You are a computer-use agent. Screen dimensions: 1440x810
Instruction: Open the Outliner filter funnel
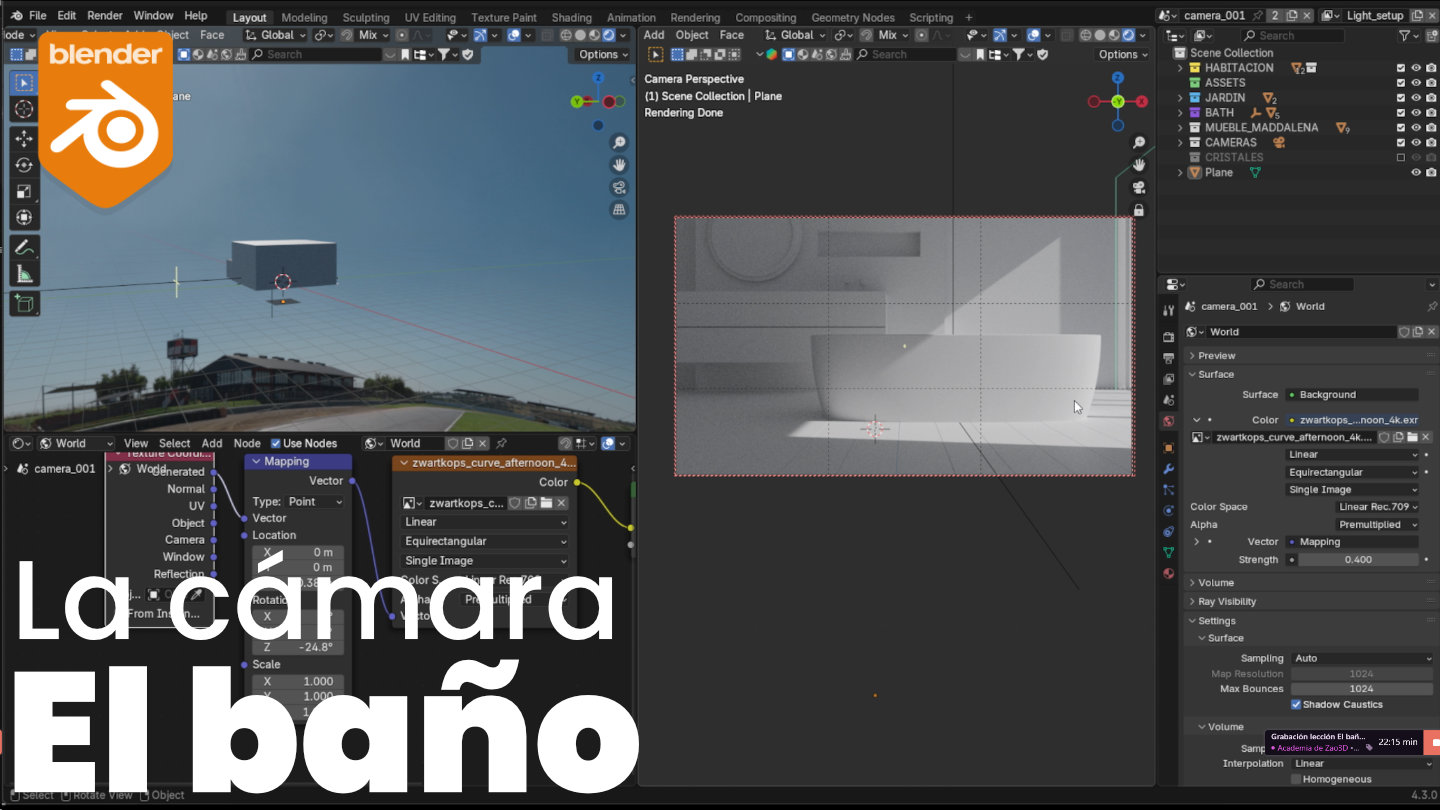[1405, 35]
